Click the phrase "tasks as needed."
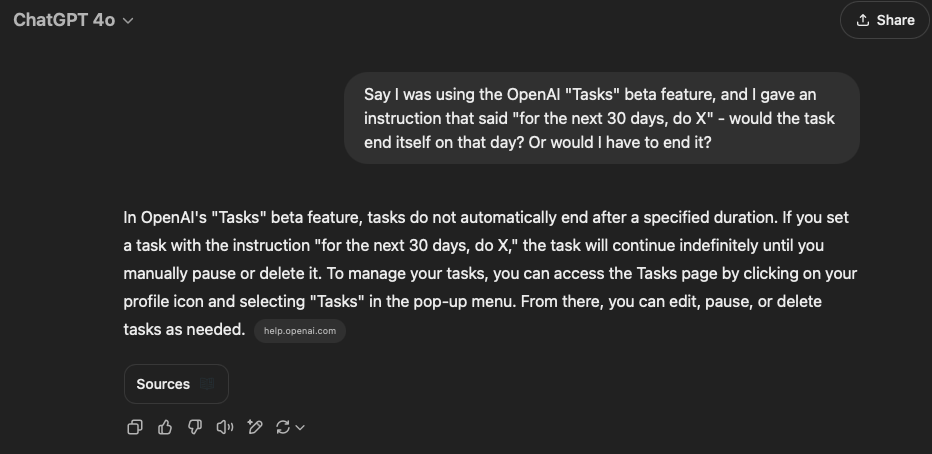 184,329
